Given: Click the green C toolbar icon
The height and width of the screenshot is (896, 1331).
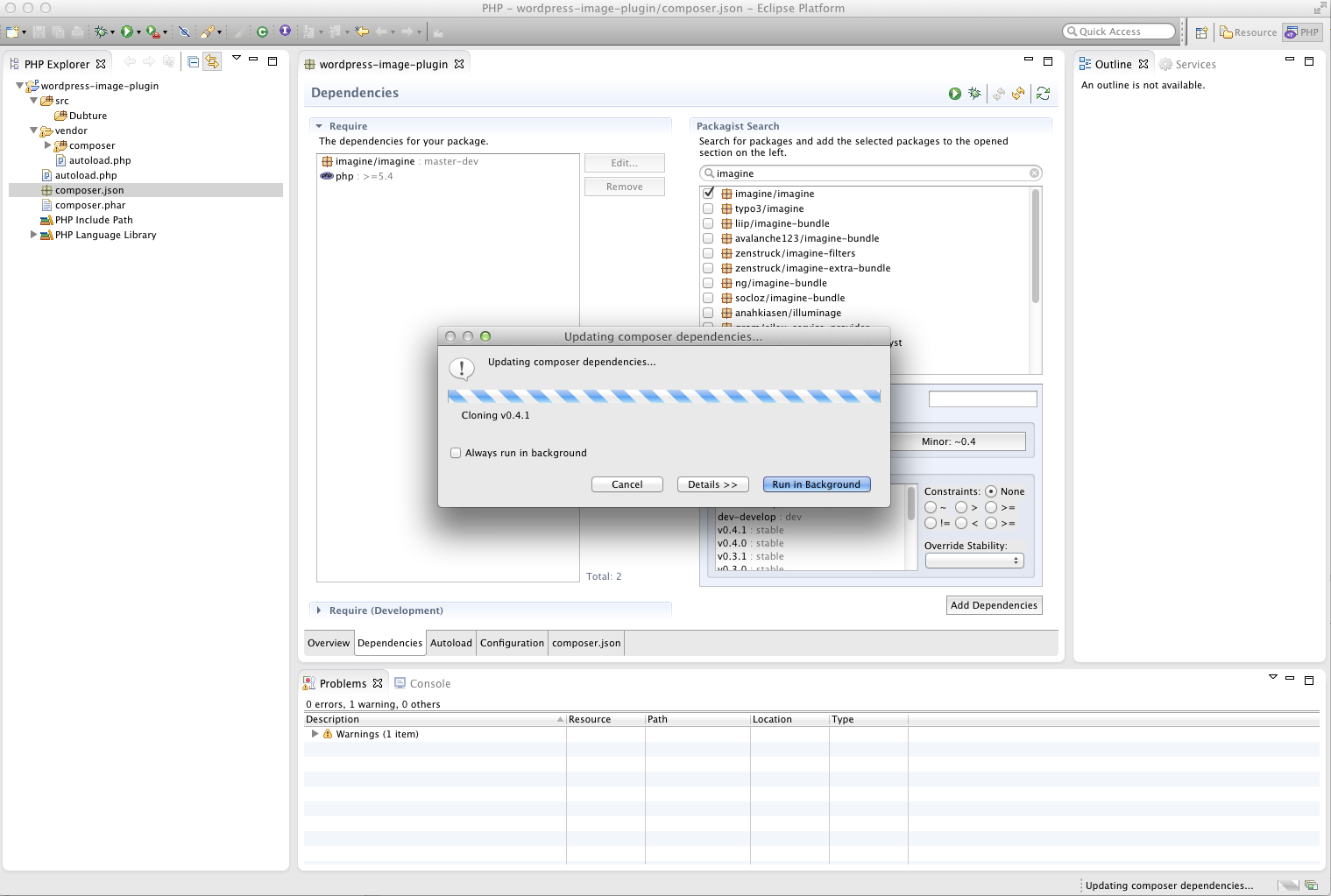Looking at the screenshot, I should point(262,32).
